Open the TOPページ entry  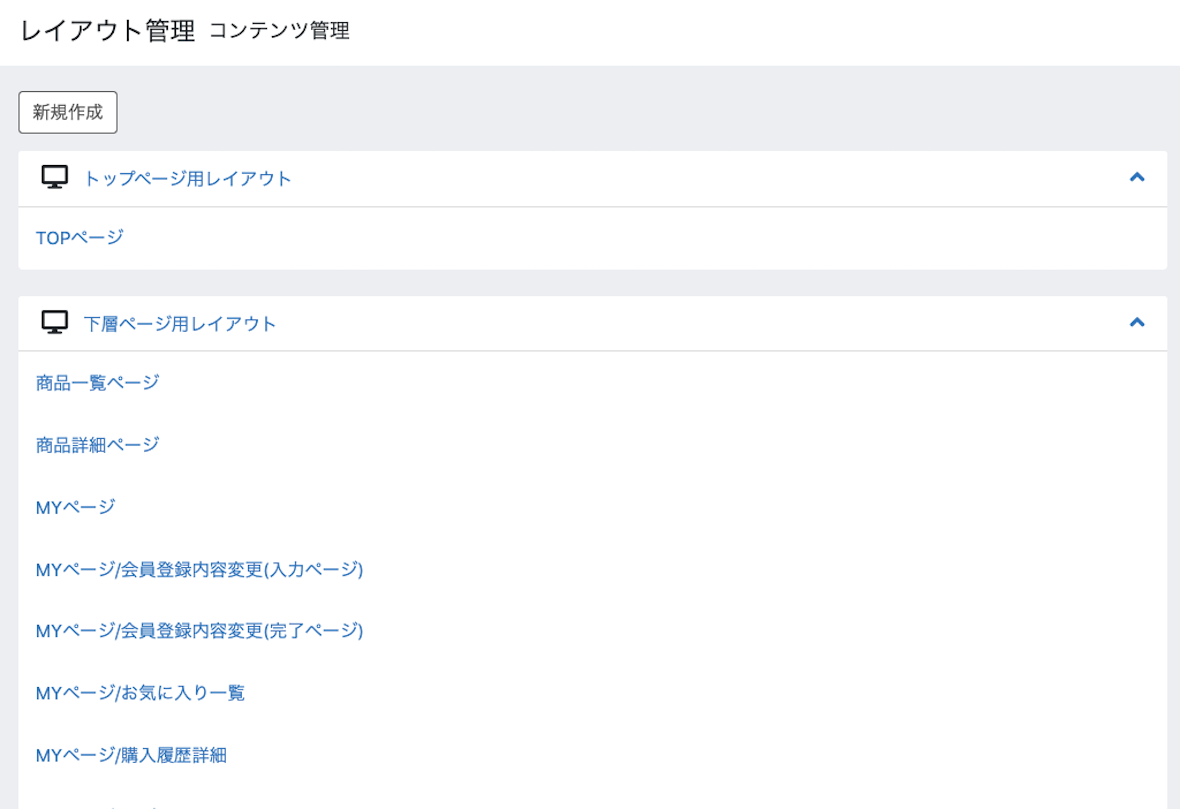click(x=80, y=238)
